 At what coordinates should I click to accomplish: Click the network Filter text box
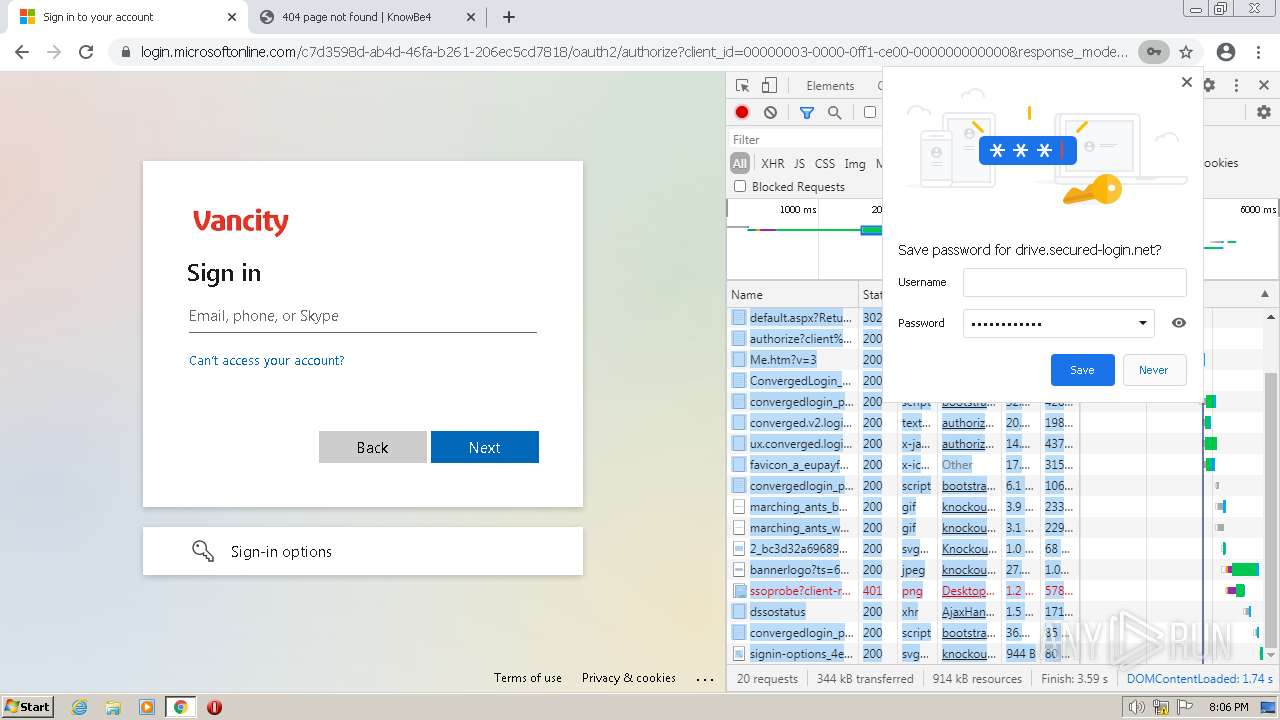tap(805, 140)
